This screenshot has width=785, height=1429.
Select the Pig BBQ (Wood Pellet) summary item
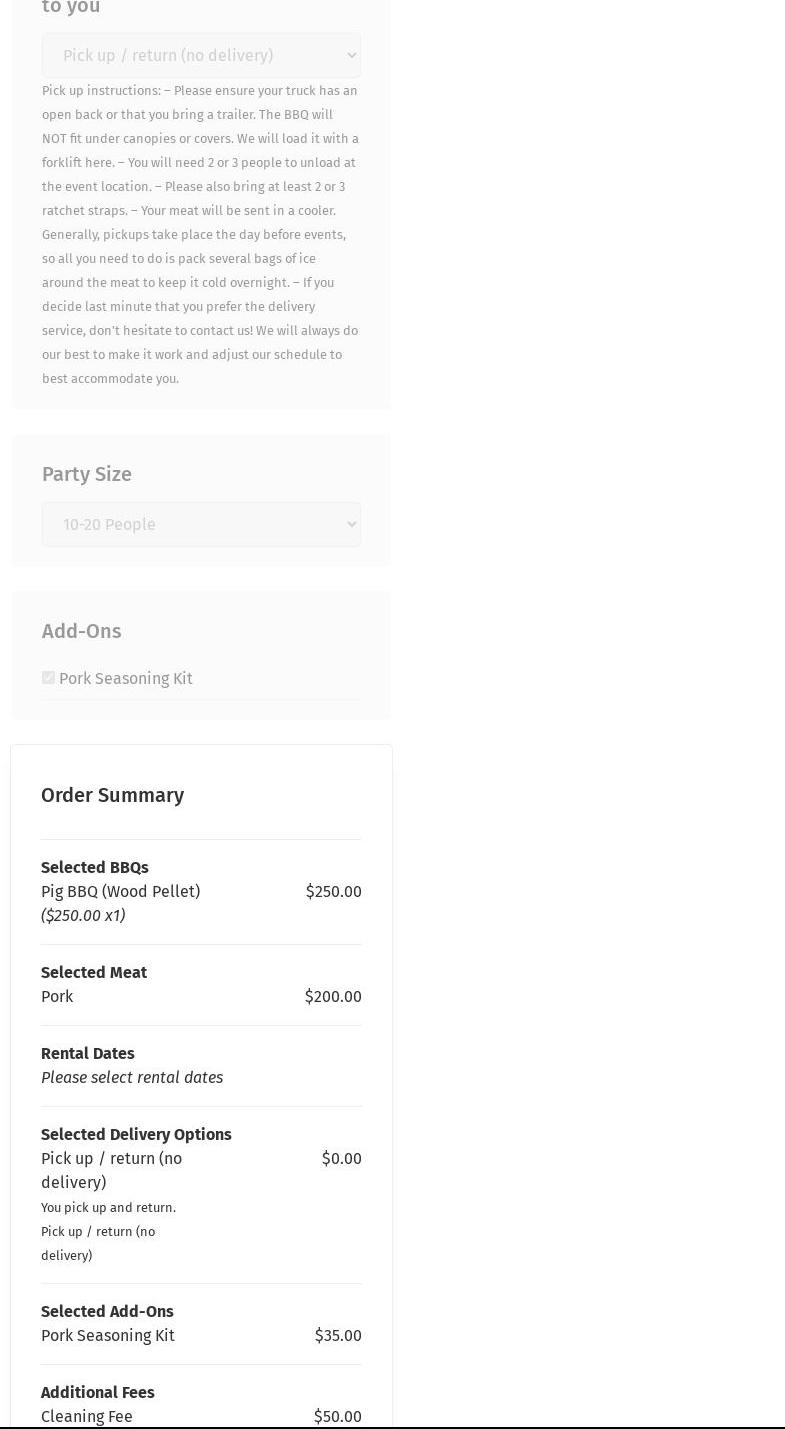pos(120,891)
